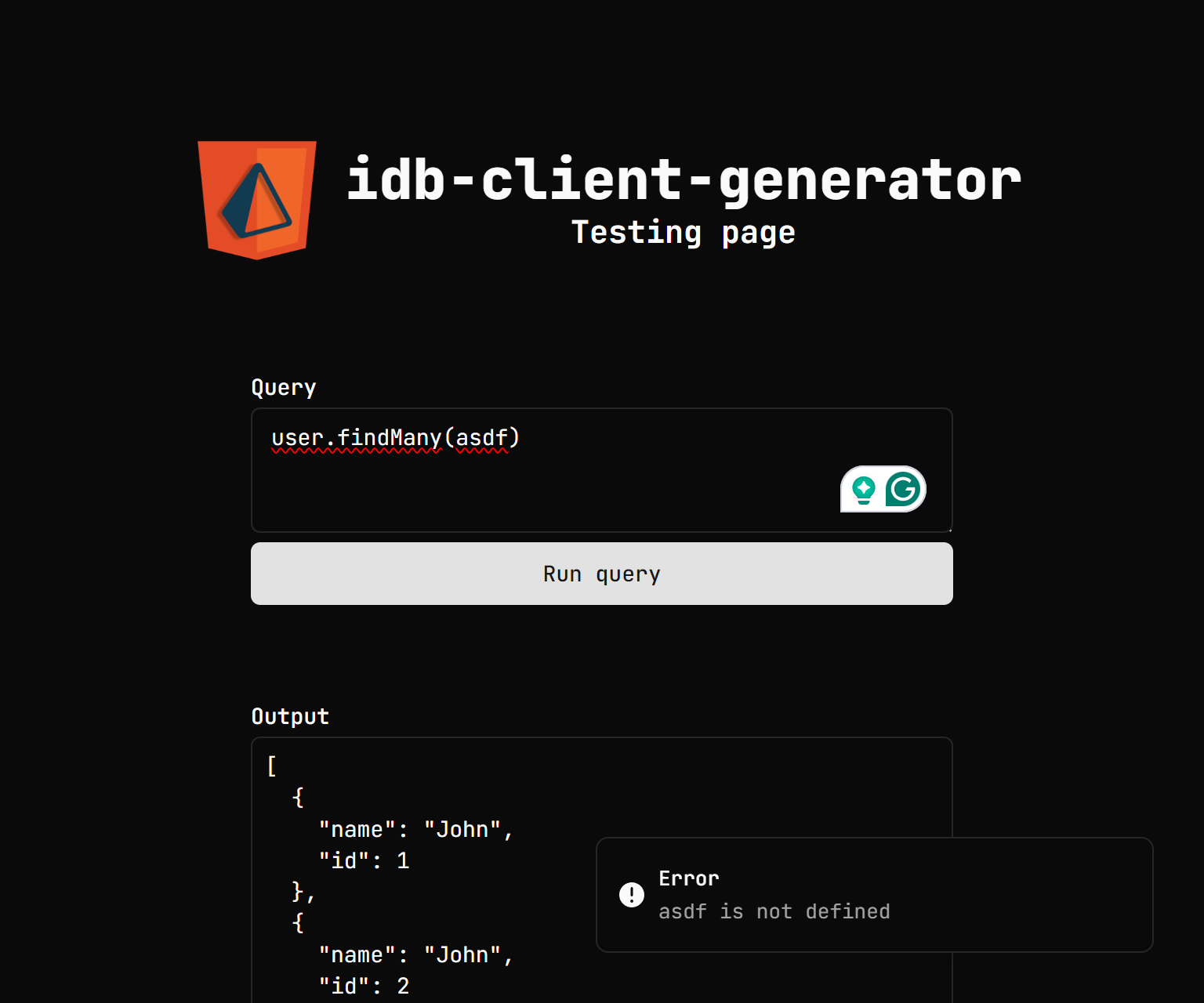Viewport: 1204px width, 1003px height.
Task: Click the 'asdf is not defined' message
Action: (x=774, y=911)
